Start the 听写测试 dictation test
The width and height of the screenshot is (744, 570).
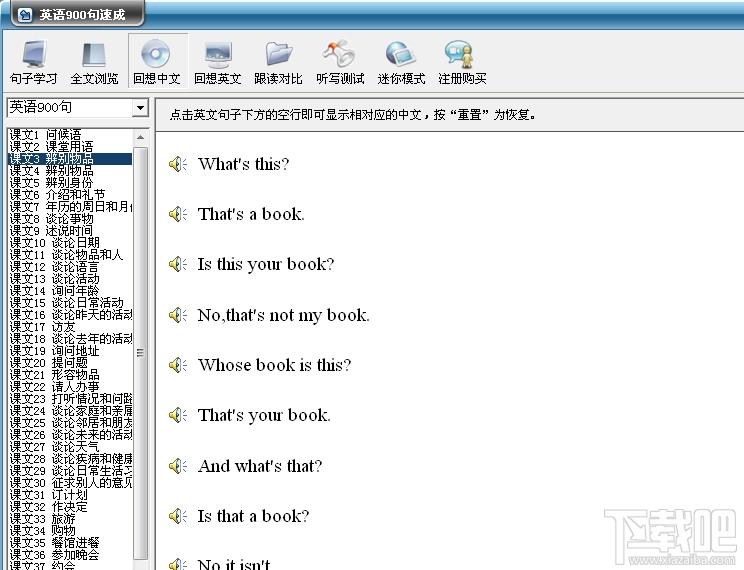[340, 62]
